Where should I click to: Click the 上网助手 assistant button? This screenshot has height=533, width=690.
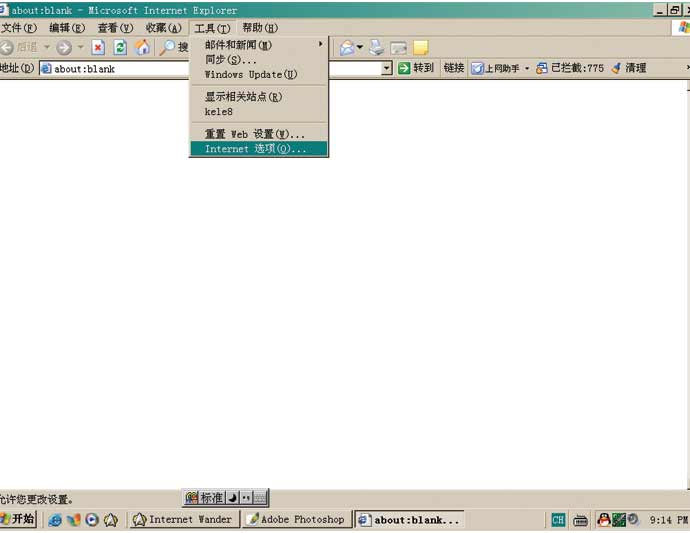coord(495,68)
